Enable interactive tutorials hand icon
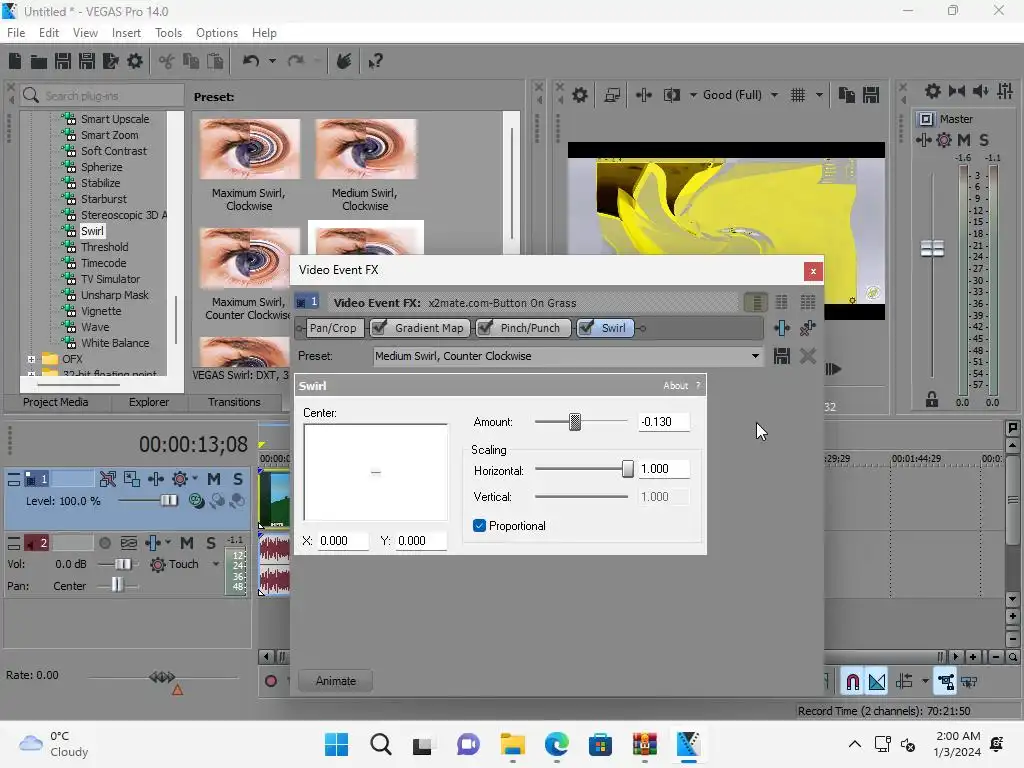The height and width of the screenshot is (768, 1024). [x=344, y=61]
